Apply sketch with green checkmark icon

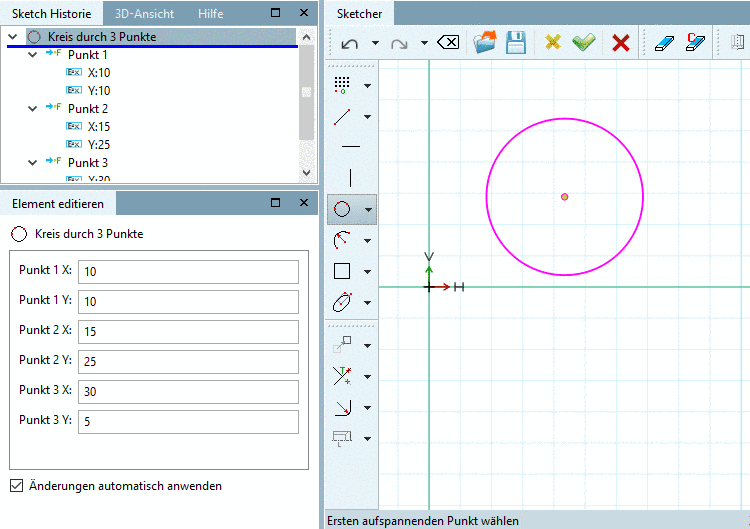point(584,43)
